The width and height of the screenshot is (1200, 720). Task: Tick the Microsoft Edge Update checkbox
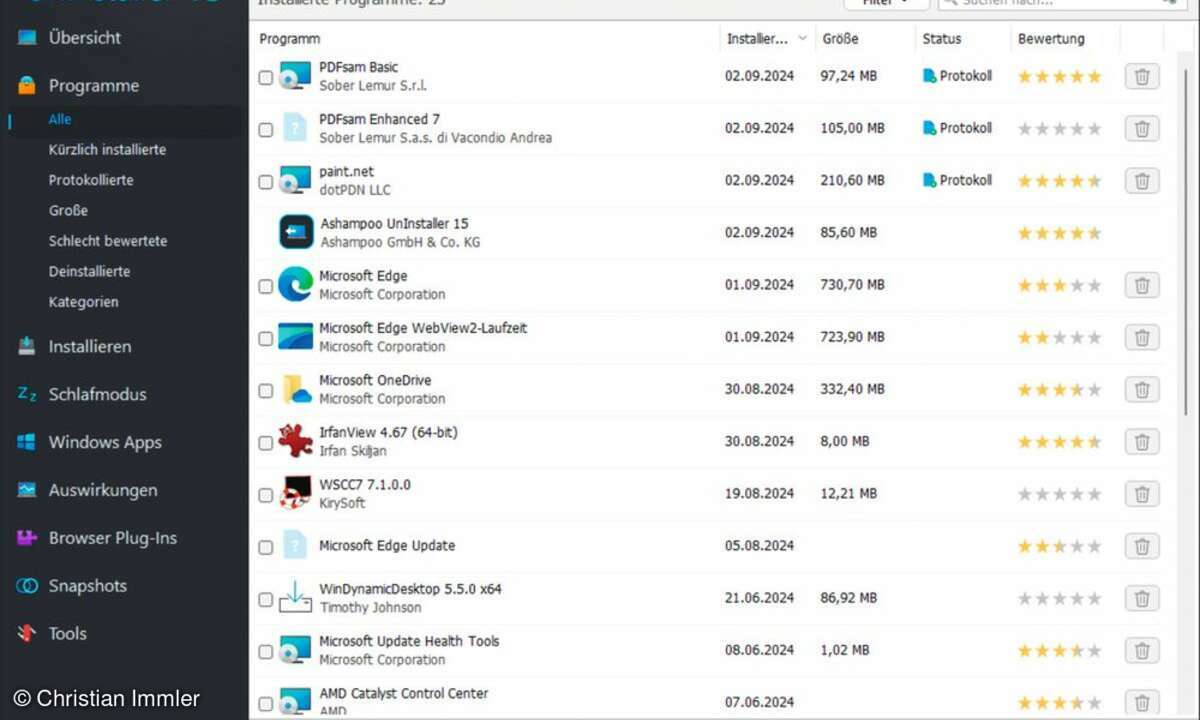click(x=265, y=547)
